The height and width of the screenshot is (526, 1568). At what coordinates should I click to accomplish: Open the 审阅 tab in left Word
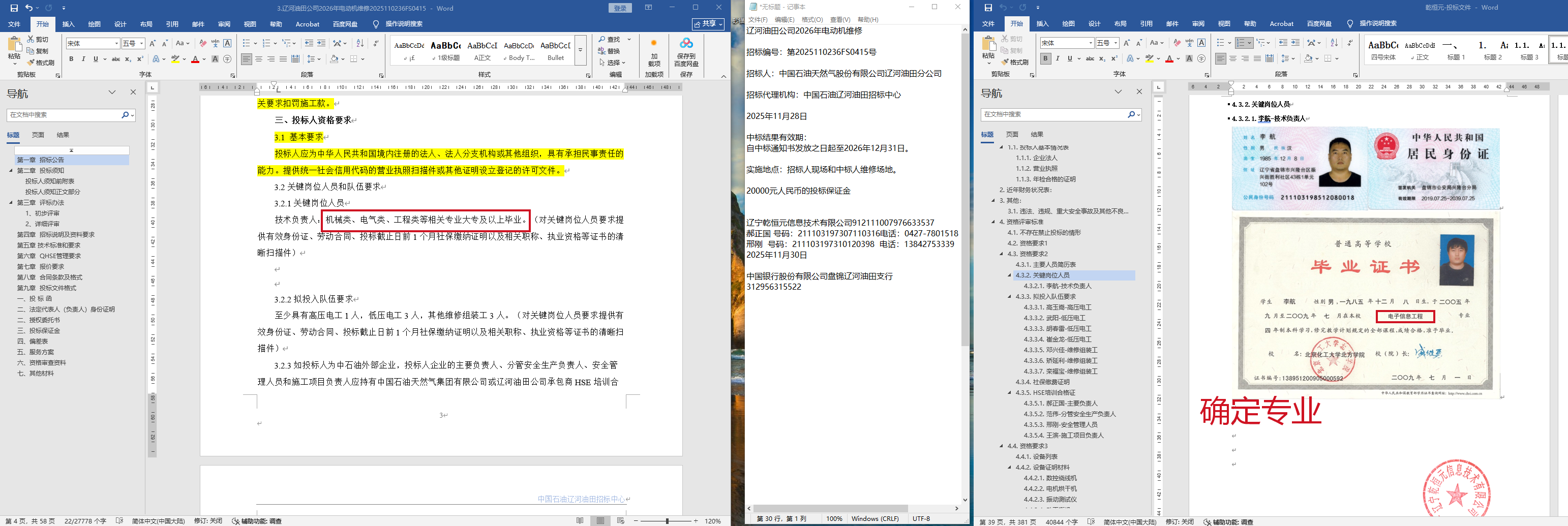(224, 24)
